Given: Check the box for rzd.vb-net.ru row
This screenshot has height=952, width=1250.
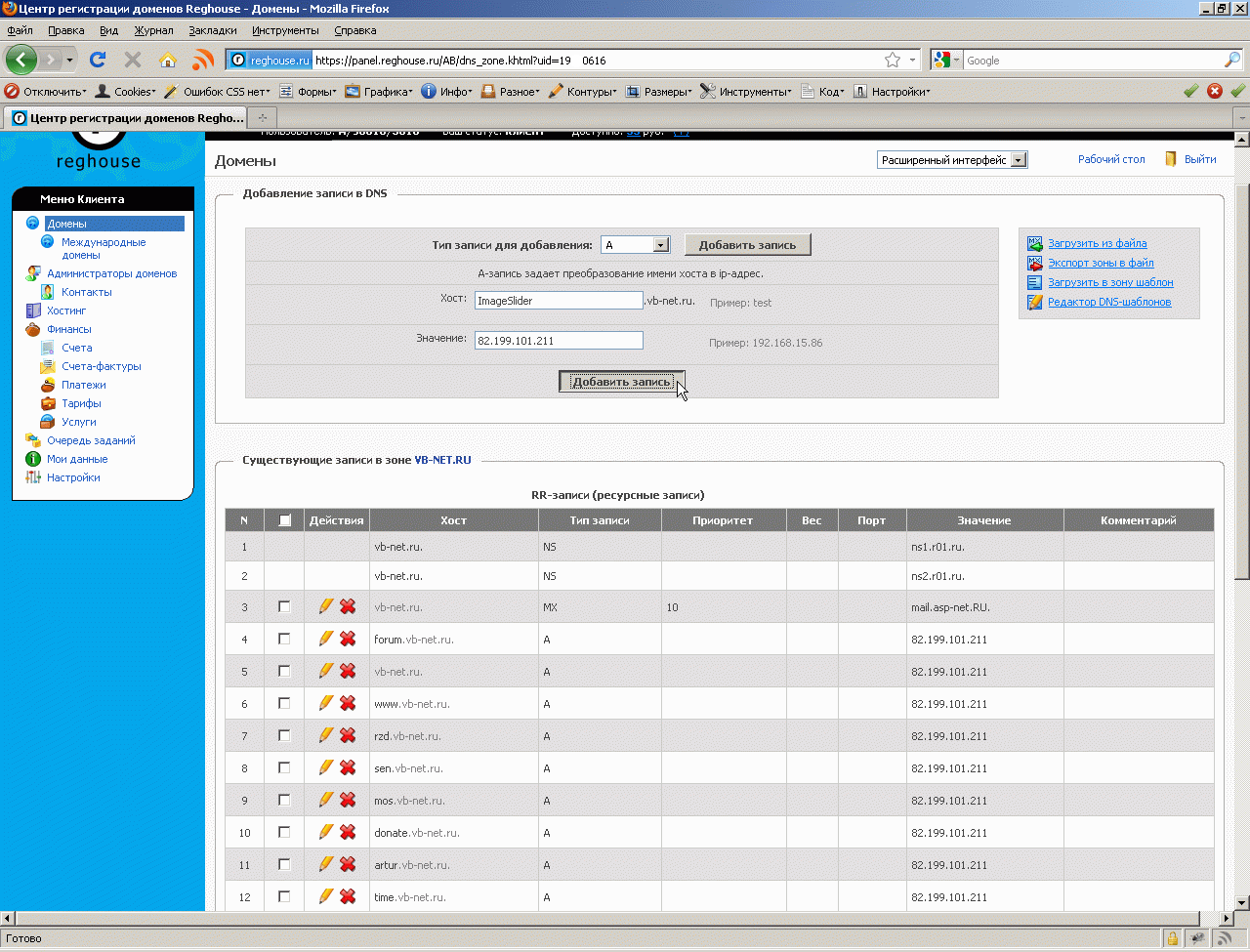Looking at the screenshot, I should pos(284,735).
